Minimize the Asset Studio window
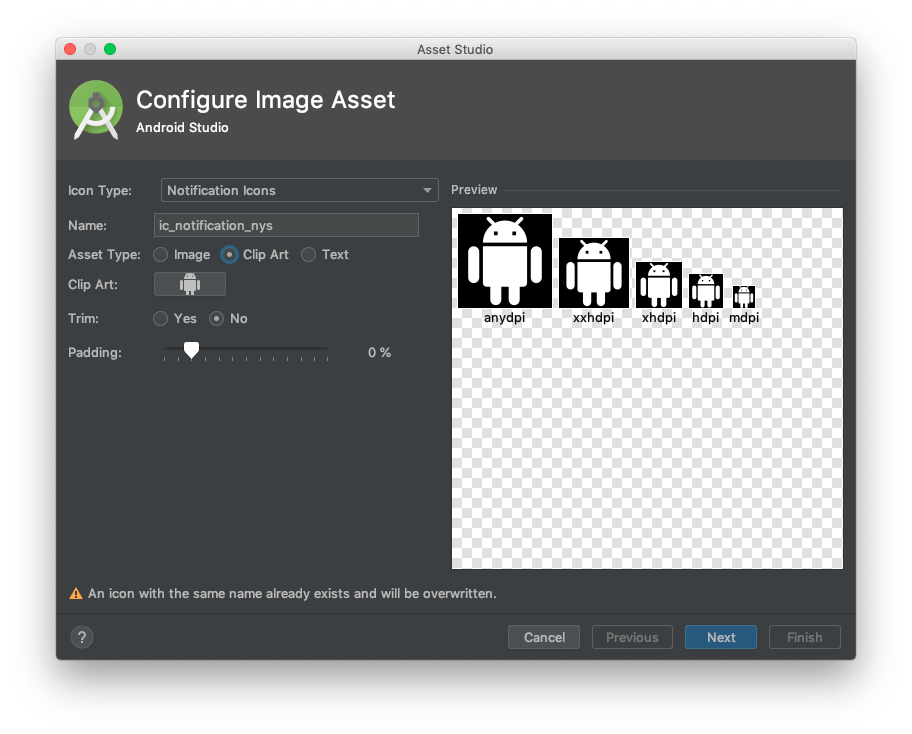Screen dimensions: 912x734 tap(90, 49)
